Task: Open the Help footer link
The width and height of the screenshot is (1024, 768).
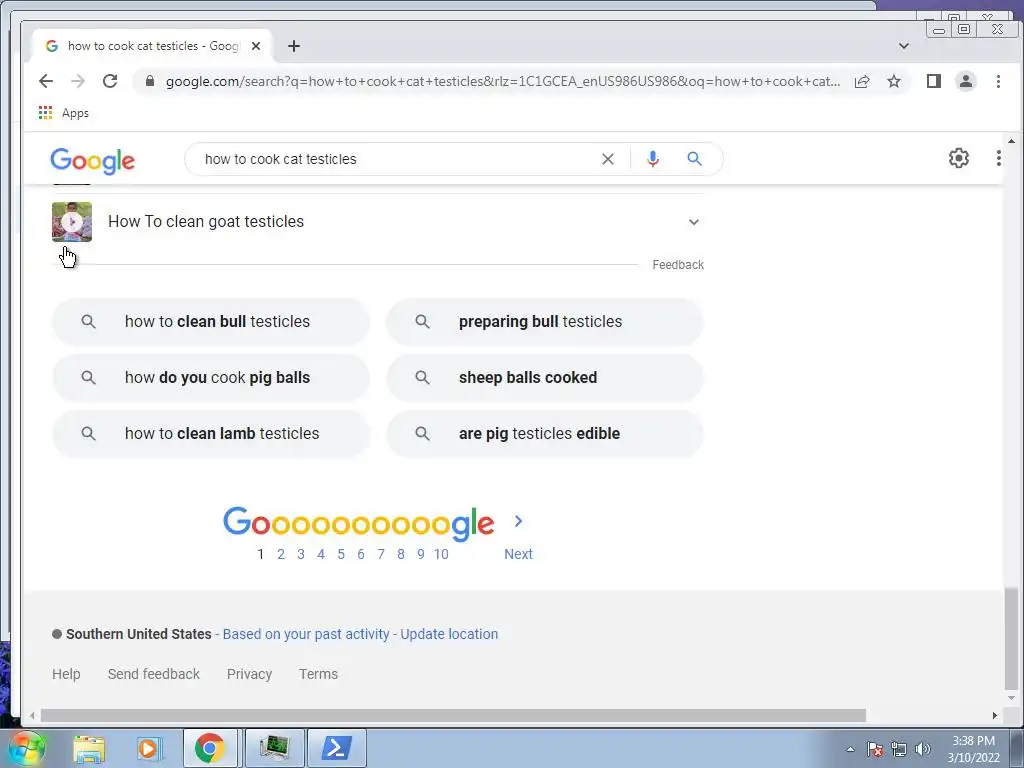Action: (x=66, y=674)
